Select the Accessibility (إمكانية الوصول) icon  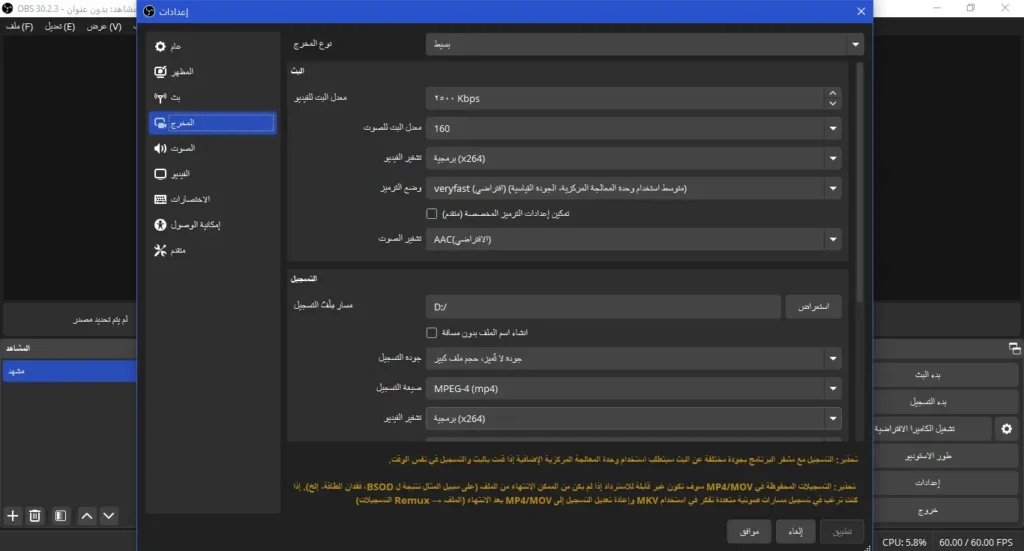tap(161, 225)
